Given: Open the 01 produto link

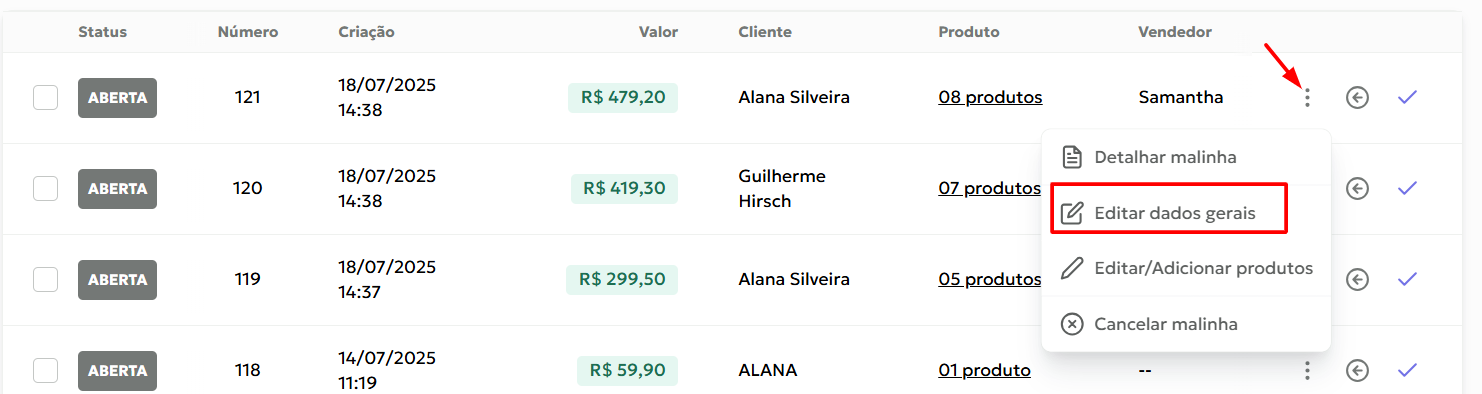Looking at the screenshot, I should pyautogui.click(x=984, y=370).
